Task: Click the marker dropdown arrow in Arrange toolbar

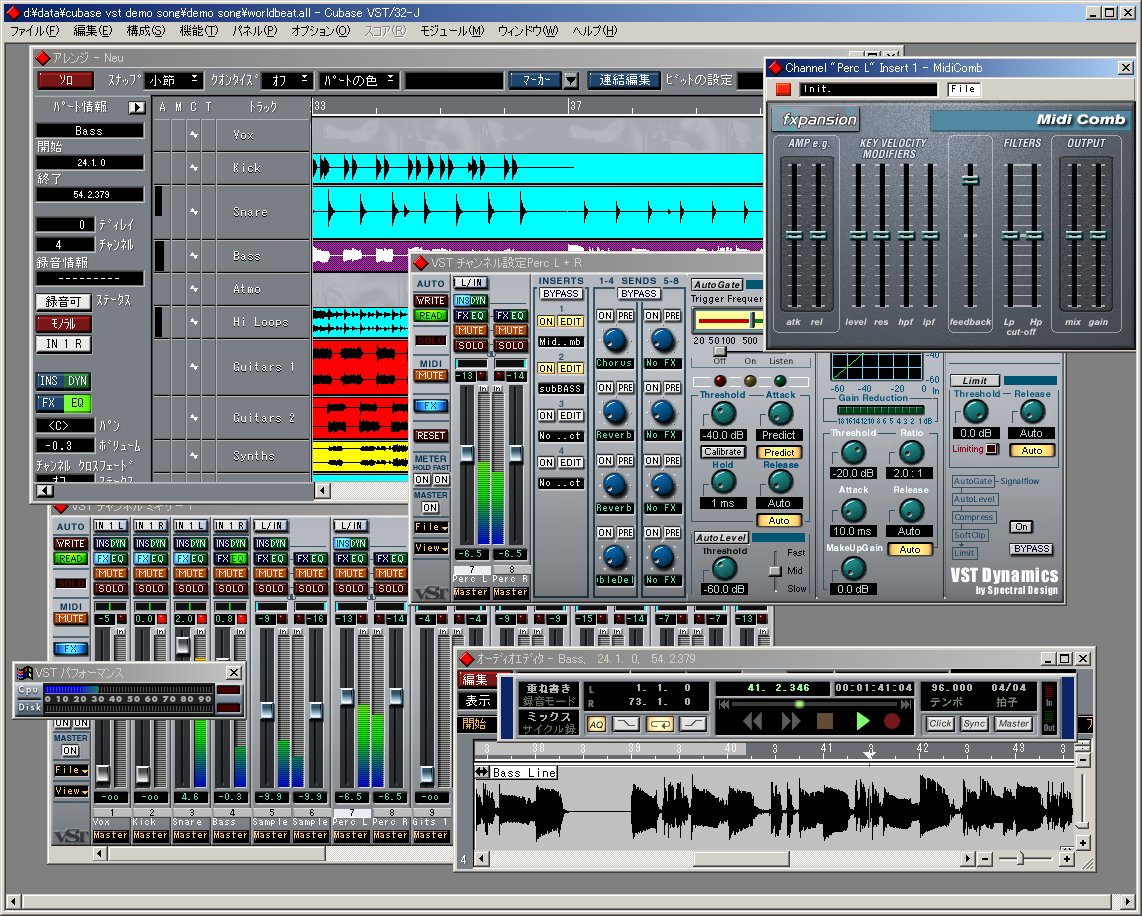Action: (571, 80)
